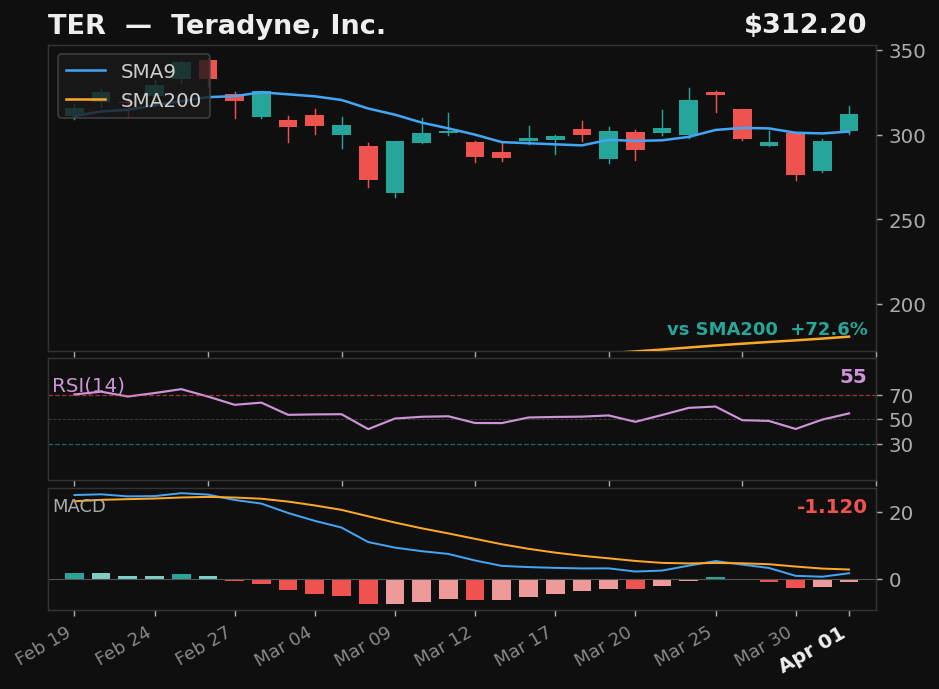Image resolution: width=939 pixels, height=689 pixels.
Task: Click the Mar 12 date label
Action: tap(443, 646)
